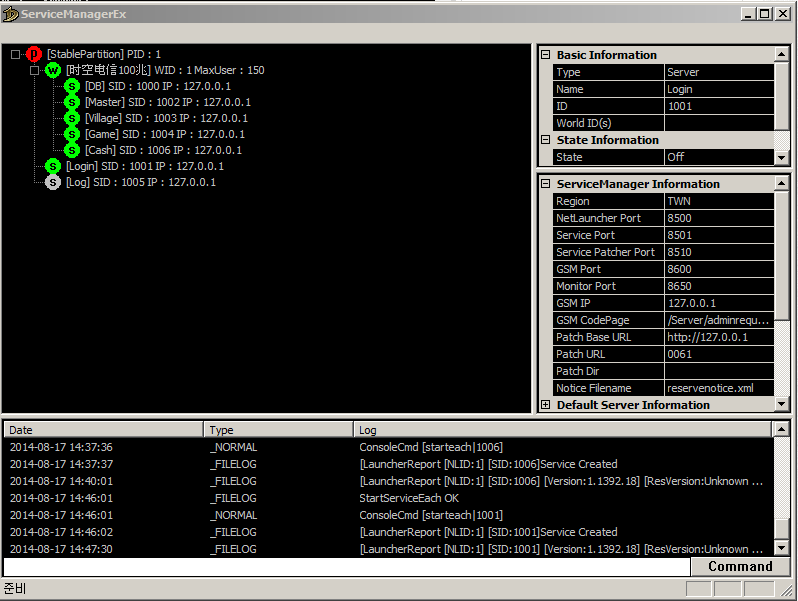The width and height of the screenshot is (798, 601).
Task: Click the green W world icon
Action: tap(53, 70)
